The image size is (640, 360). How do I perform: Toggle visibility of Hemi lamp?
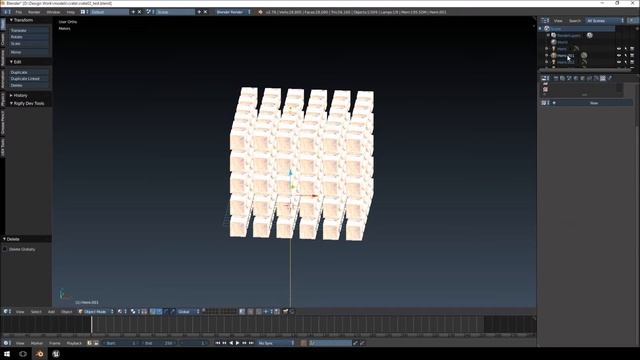(619, 49)
